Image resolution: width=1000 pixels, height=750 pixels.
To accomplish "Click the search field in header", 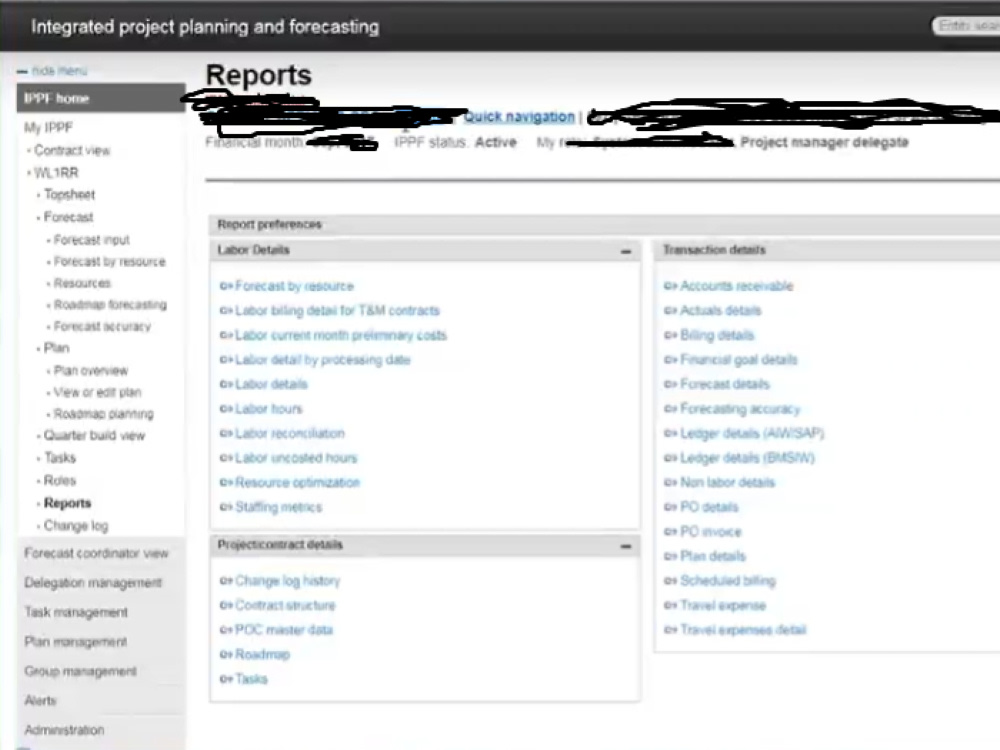I will 966,26.
